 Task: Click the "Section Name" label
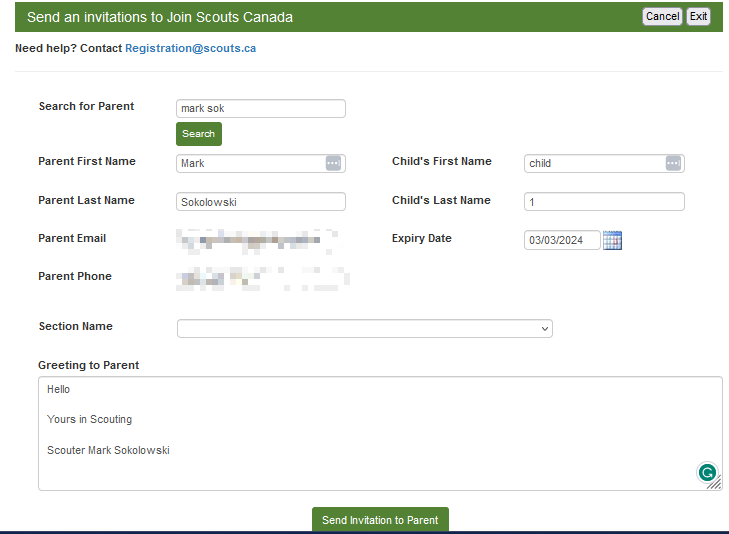coord(76,326)
